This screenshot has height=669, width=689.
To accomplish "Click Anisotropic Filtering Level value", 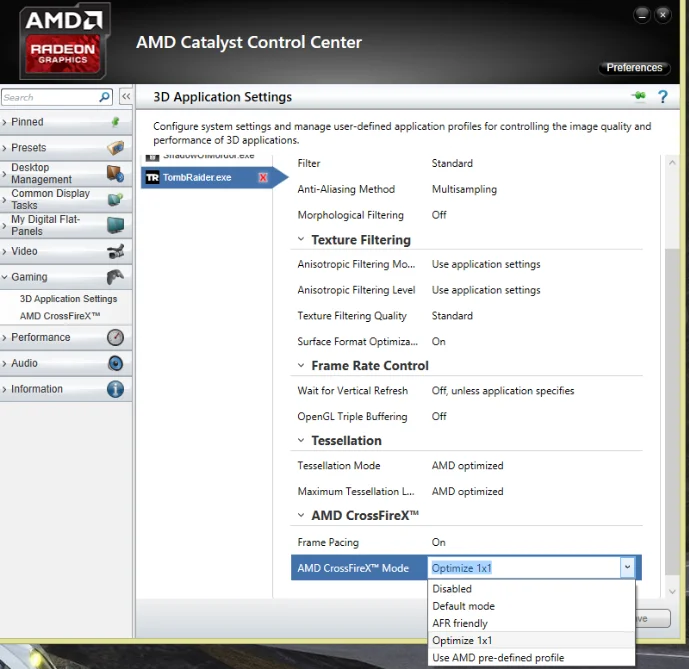I will pos(486,290).
